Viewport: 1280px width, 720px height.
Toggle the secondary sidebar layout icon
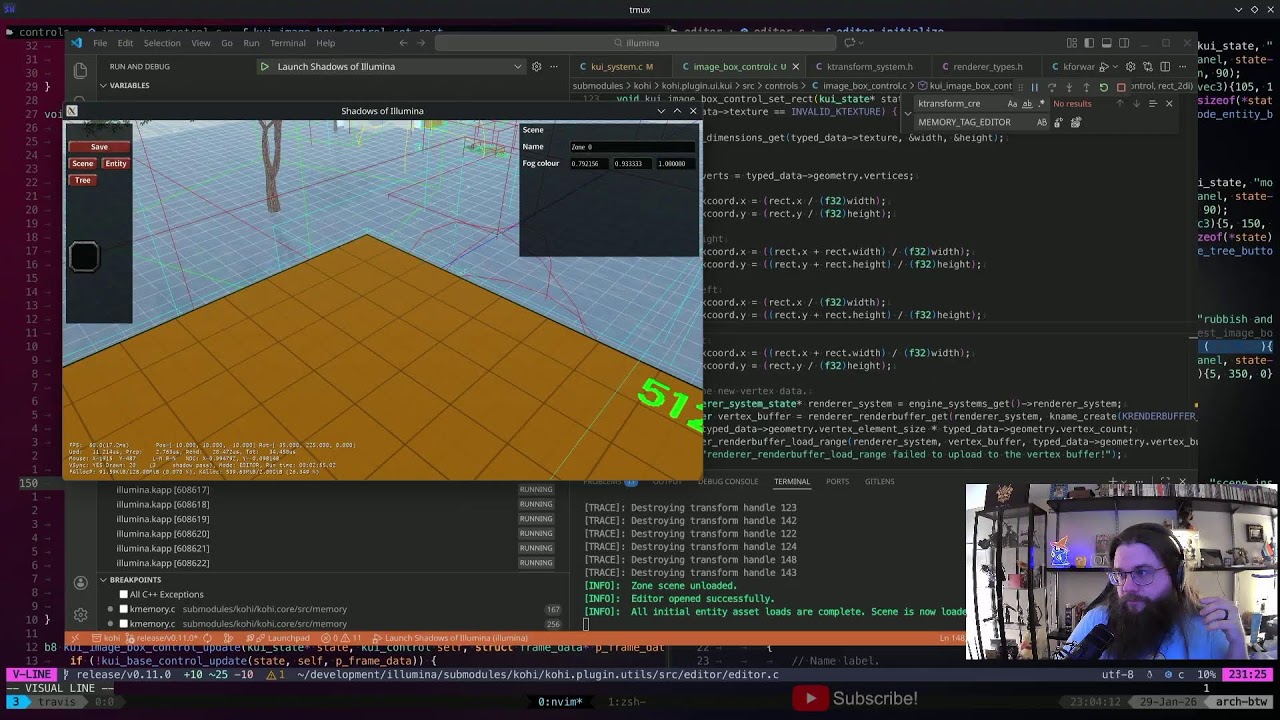pos(1123,43)
